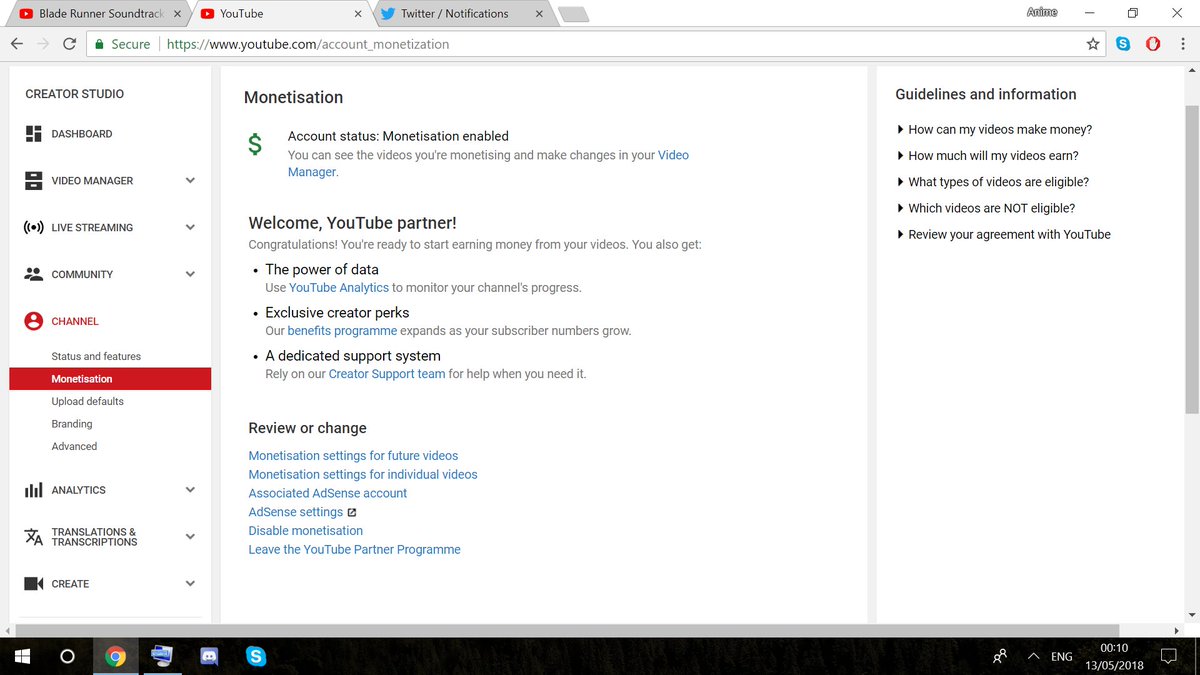Close the Blade Runner Soundtrack tab

click(178, 14)
